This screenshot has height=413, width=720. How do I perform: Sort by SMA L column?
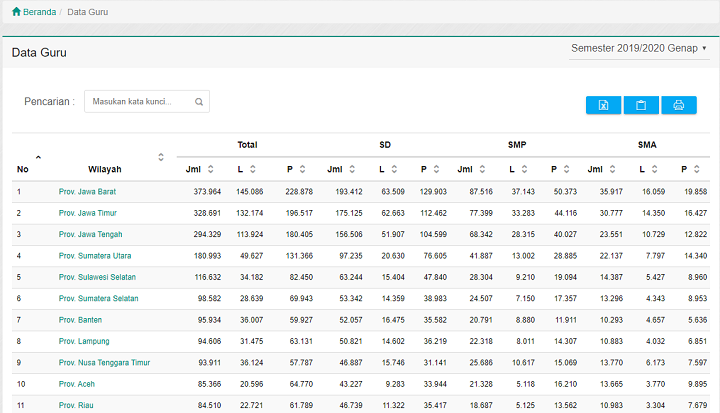pyautogui.click(x=655, y=169)
